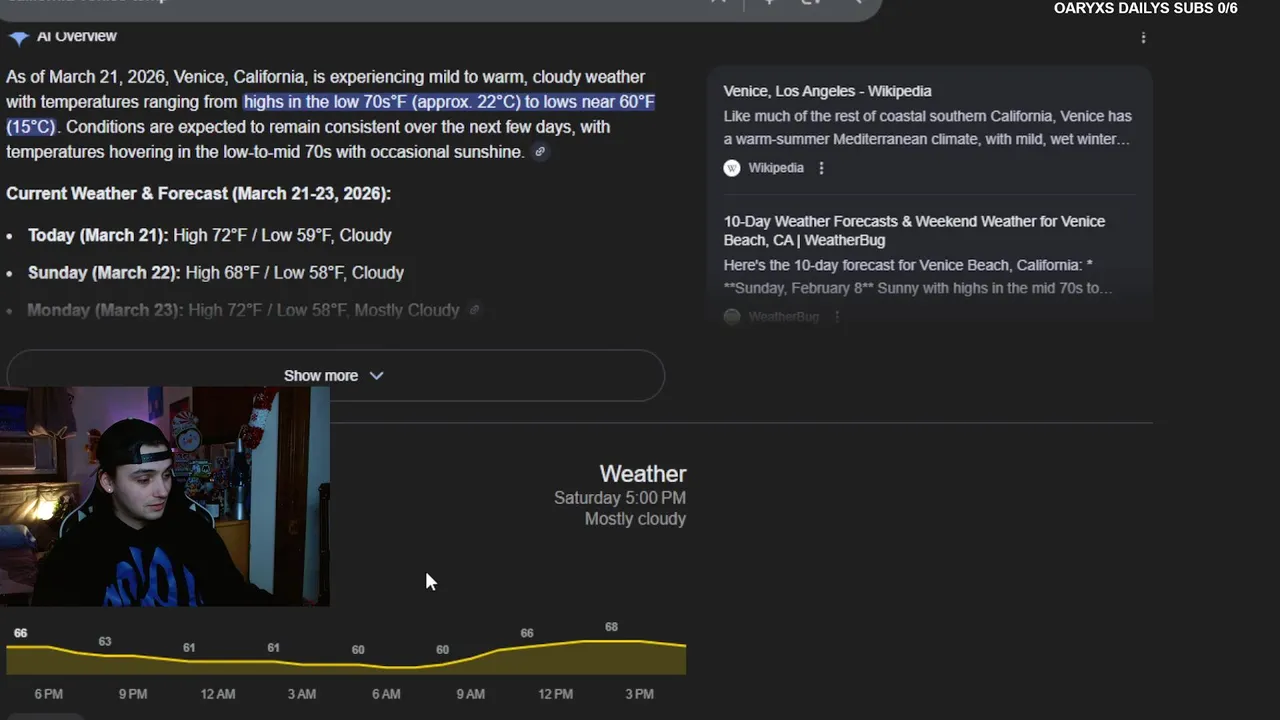Open the three-dot menu beside WeatherBug

click(837, 316)
